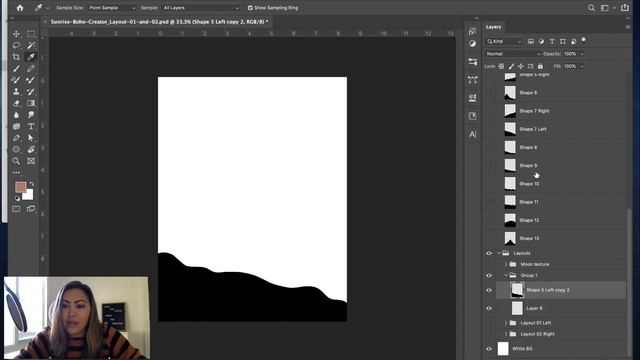Screen dimensions: 640x360
Task: Swap foreground and background colors
Action: point(31,184)
